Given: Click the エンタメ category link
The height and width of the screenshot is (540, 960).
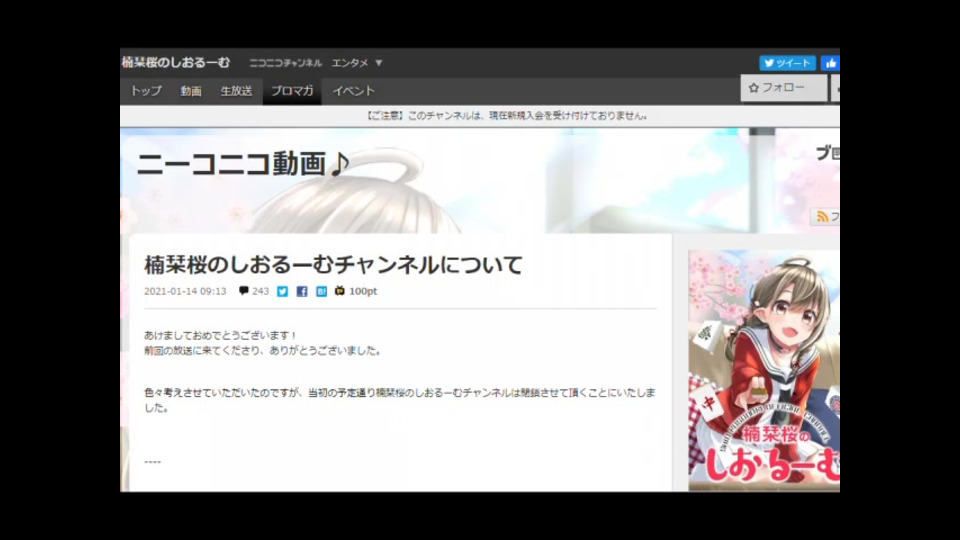Looking at the screenshot, I should pyautogui.click(x=350, y=63).
